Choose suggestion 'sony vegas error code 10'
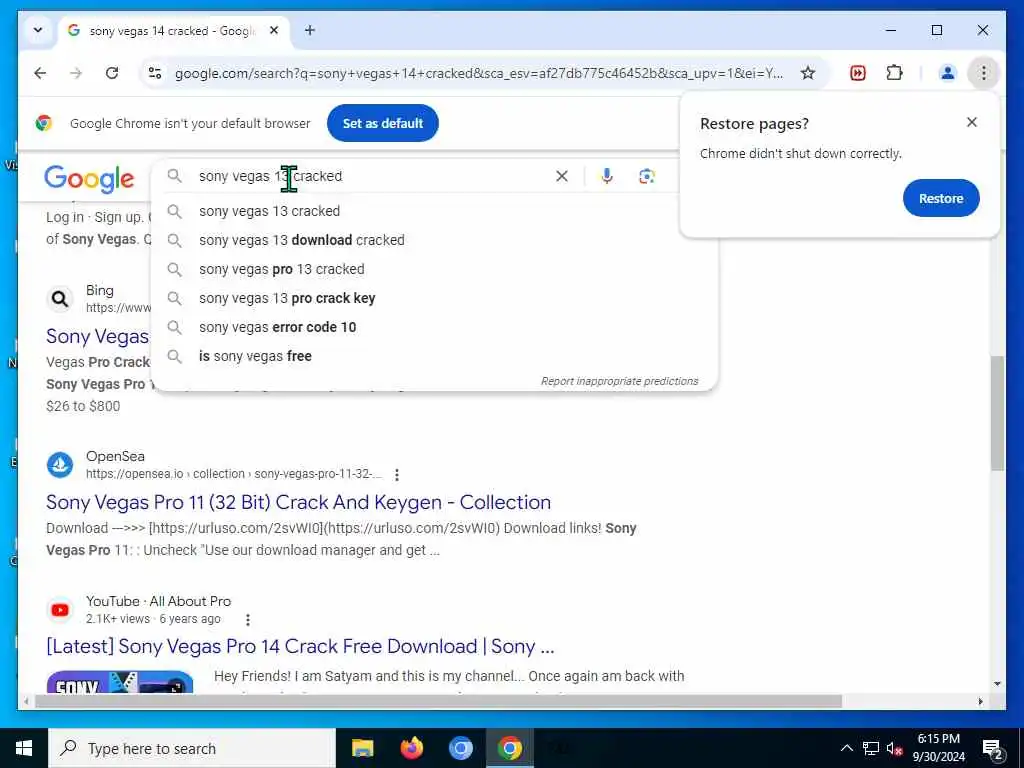 [x=436, y=327]
